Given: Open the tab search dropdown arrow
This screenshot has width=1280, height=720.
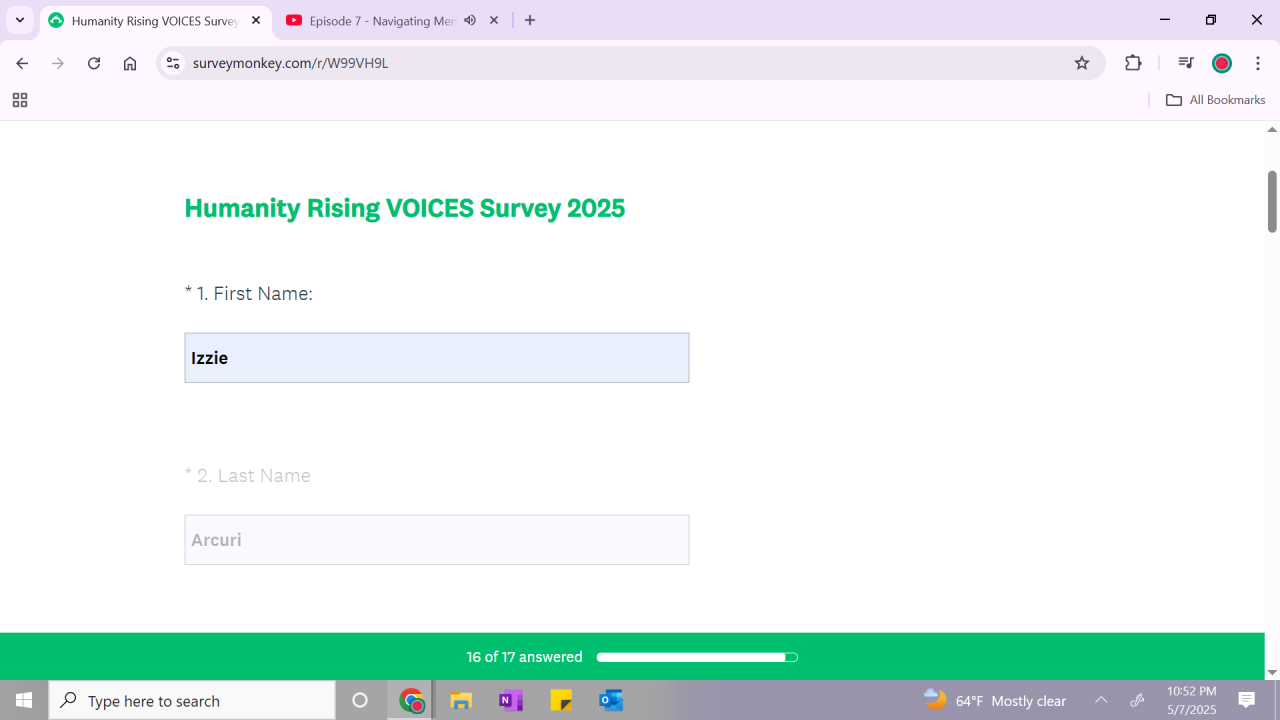Looking at the screenshot, I should pos(19,20).
